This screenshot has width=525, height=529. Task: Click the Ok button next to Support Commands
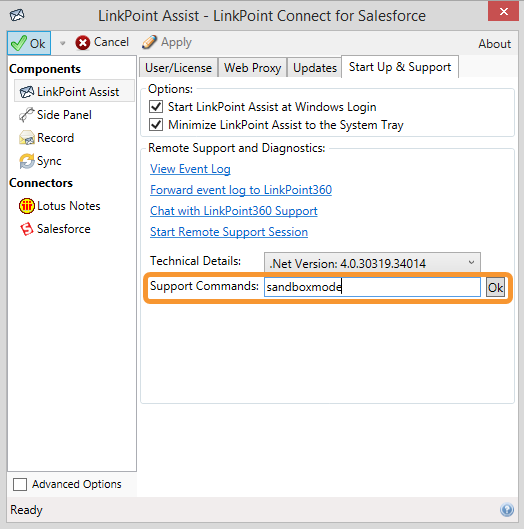495,287
